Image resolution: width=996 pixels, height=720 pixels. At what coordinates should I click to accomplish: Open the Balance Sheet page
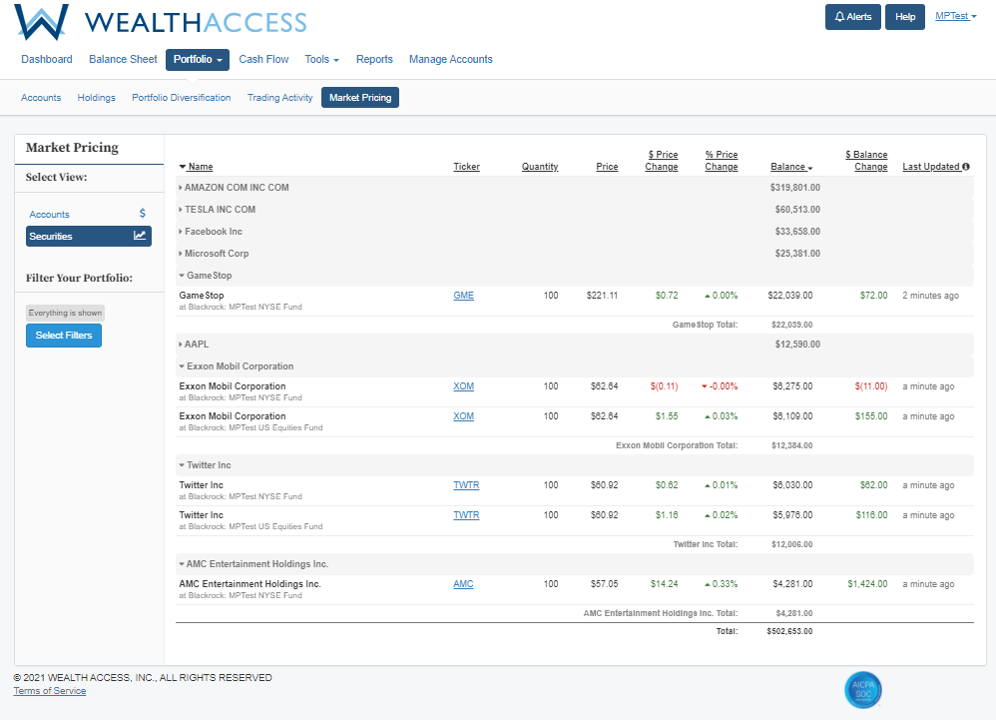[x=123, y=59]
